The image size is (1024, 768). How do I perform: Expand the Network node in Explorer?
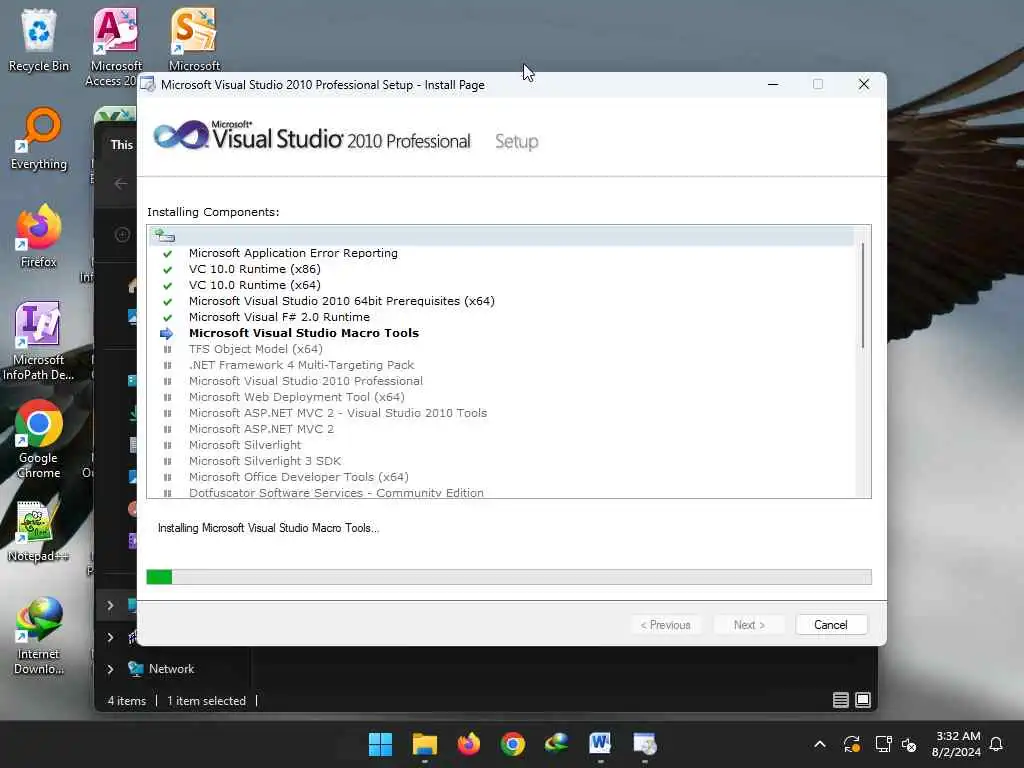click(x=110, y=669)
